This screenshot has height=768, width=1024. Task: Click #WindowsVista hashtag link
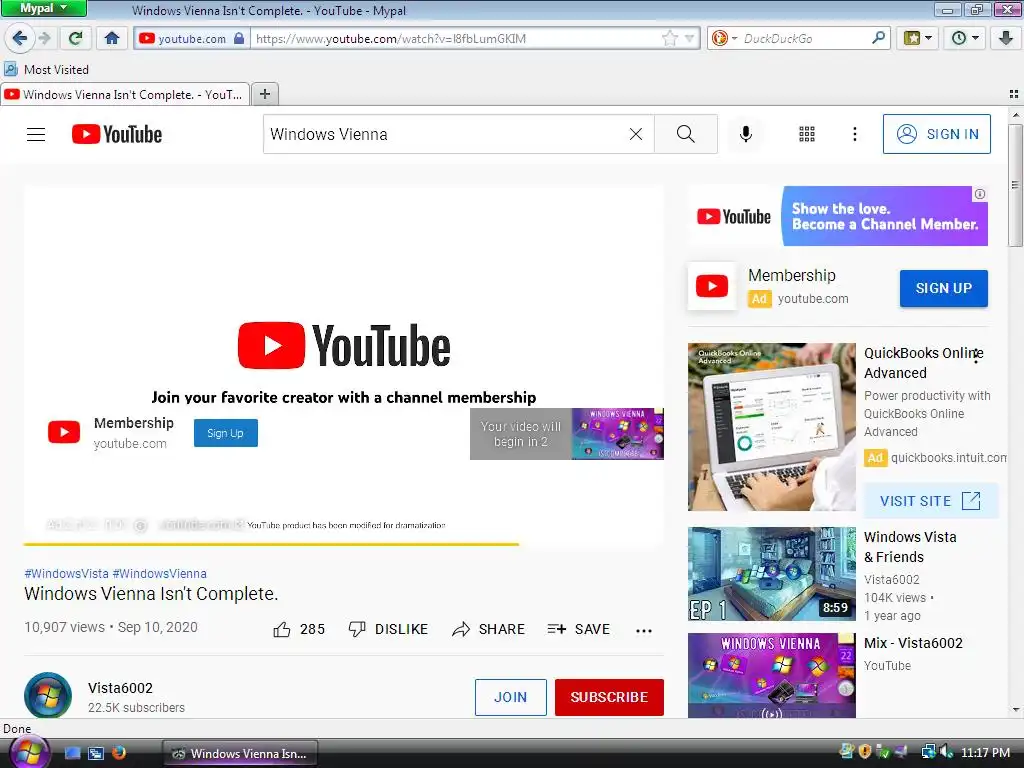pyautogui.click(x=67, y=573)
